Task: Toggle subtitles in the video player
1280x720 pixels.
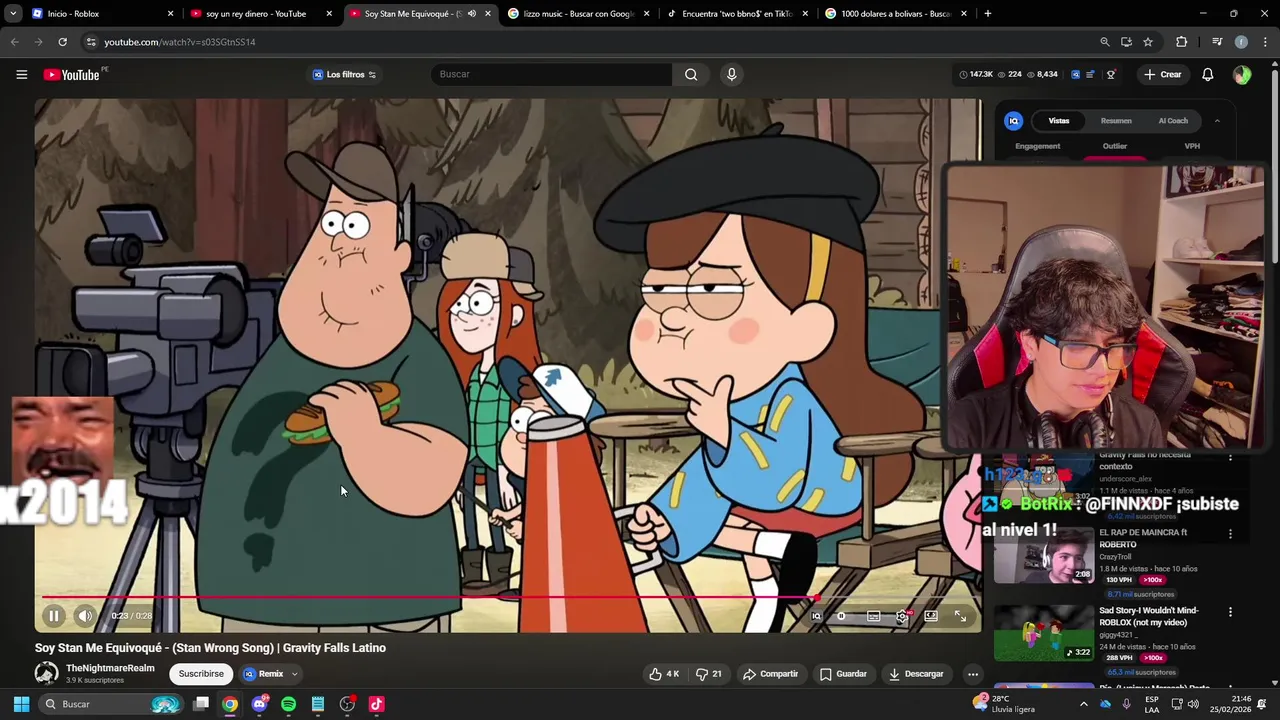Action: pos(873,616)
